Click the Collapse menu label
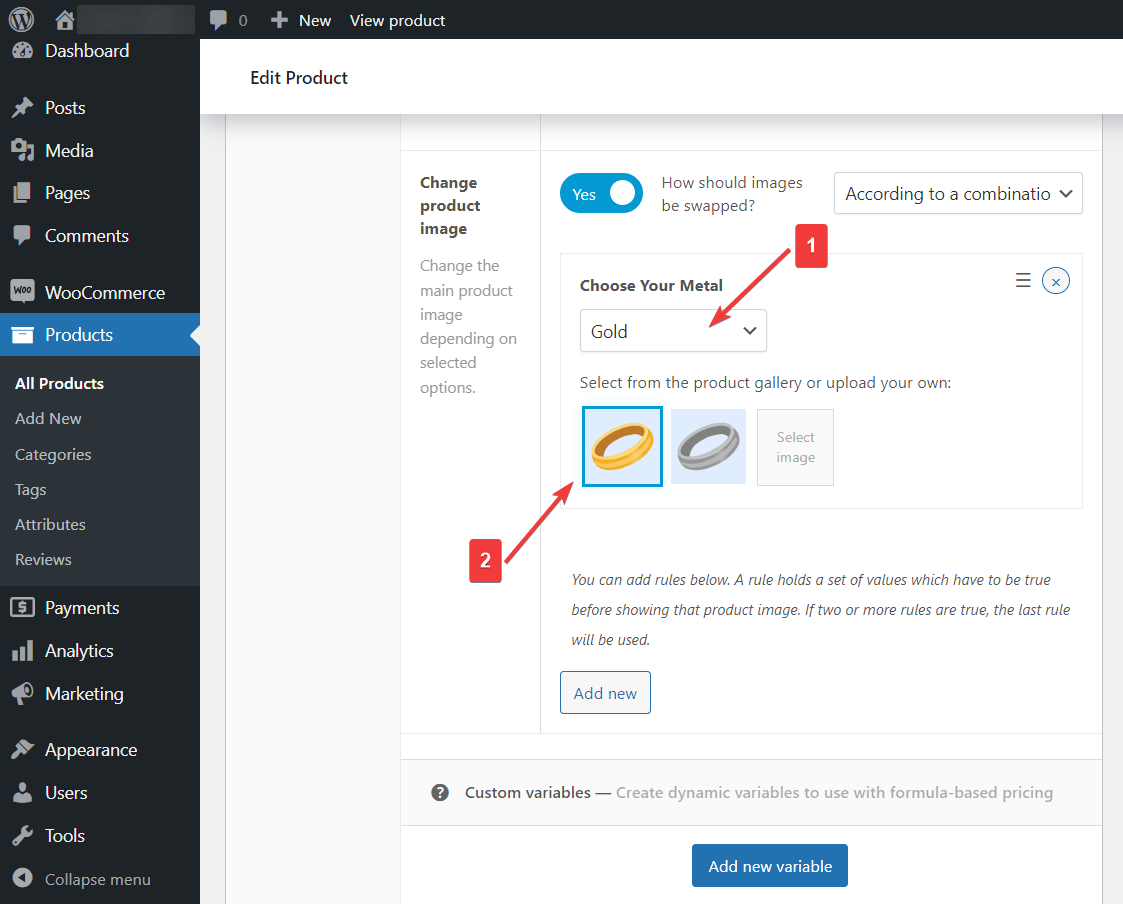 coord(97,879)
